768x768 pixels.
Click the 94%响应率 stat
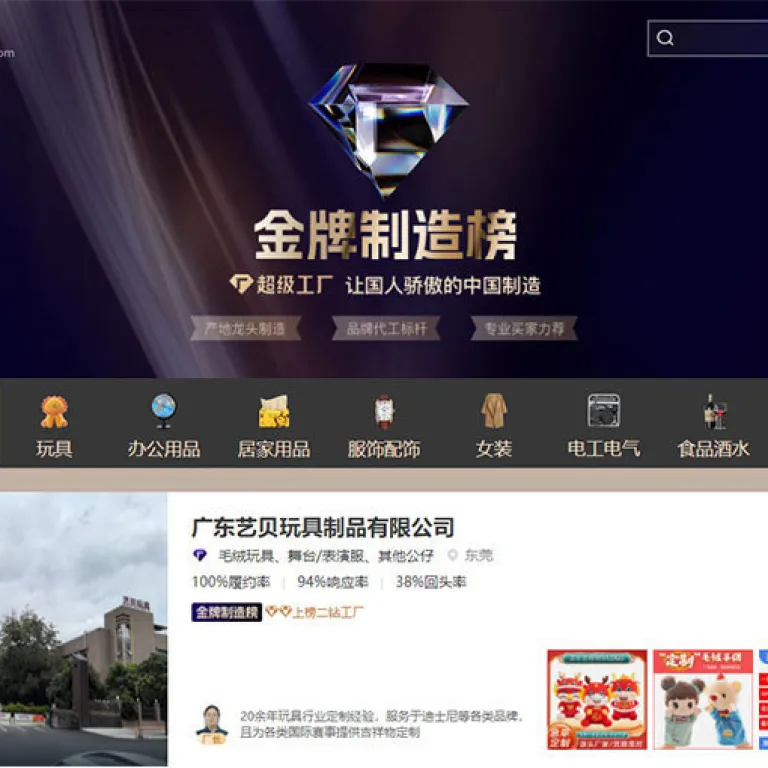point(333,581)
